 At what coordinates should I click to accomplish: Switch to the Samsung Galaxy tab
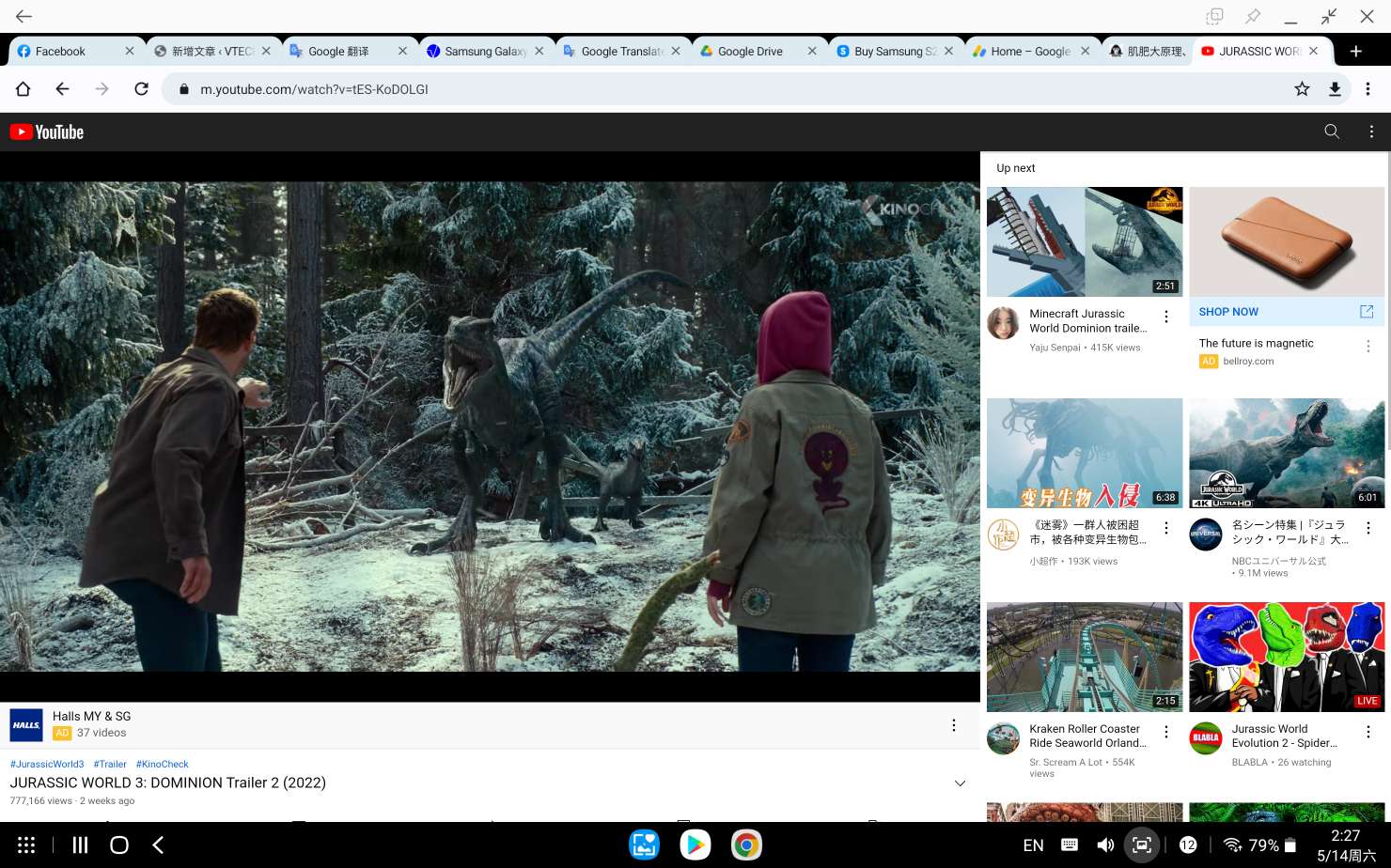click(485, 52)
